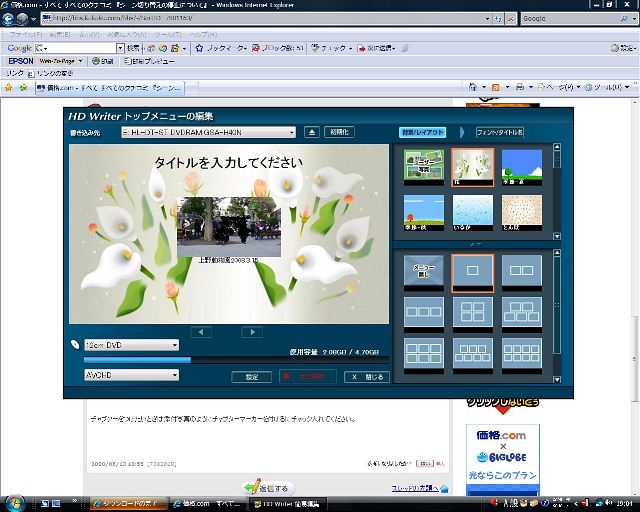Screen dimensions: 640x512
Task: Click the X 閉じる close button
Action: (x=367, y=377)
